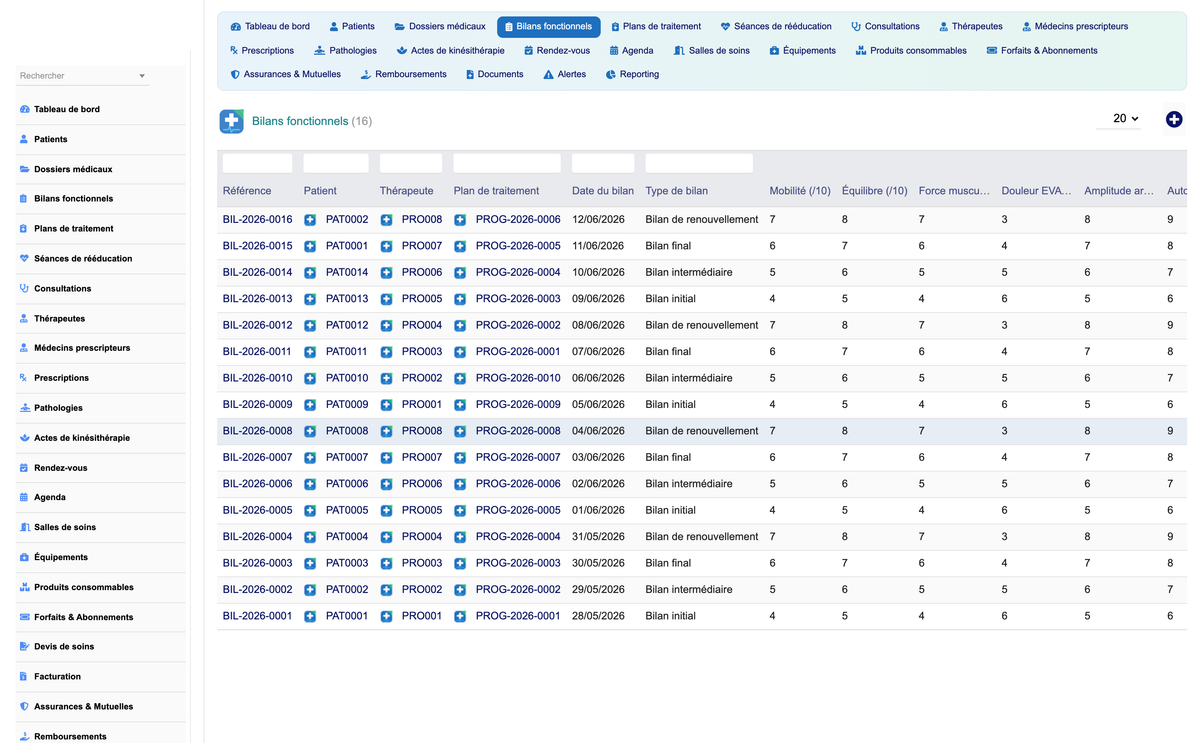Viewport: 1200px width, 743px height.
Task: Open plan link PROG-2026-0010
Action: pos(518,378)
